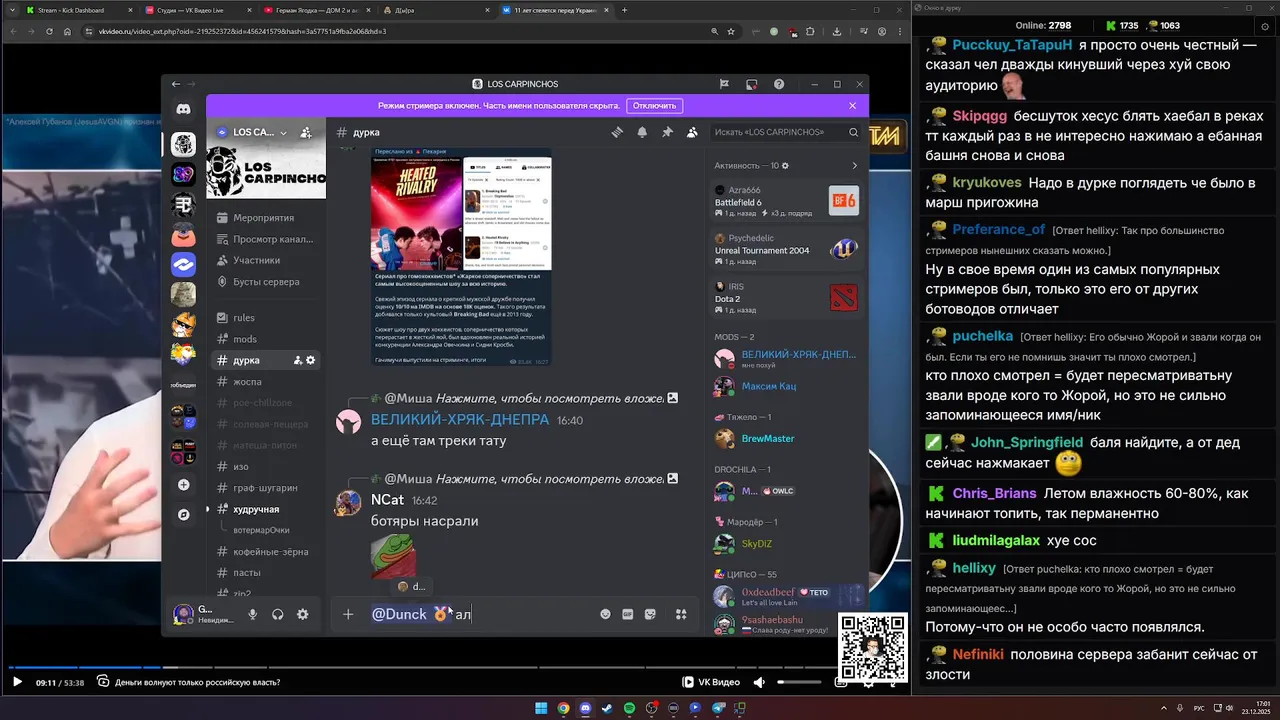This screenshot has height=720, width=1280.
Task: Open Discord inbox flag icon in the title bar
Action: pos(724,84)
